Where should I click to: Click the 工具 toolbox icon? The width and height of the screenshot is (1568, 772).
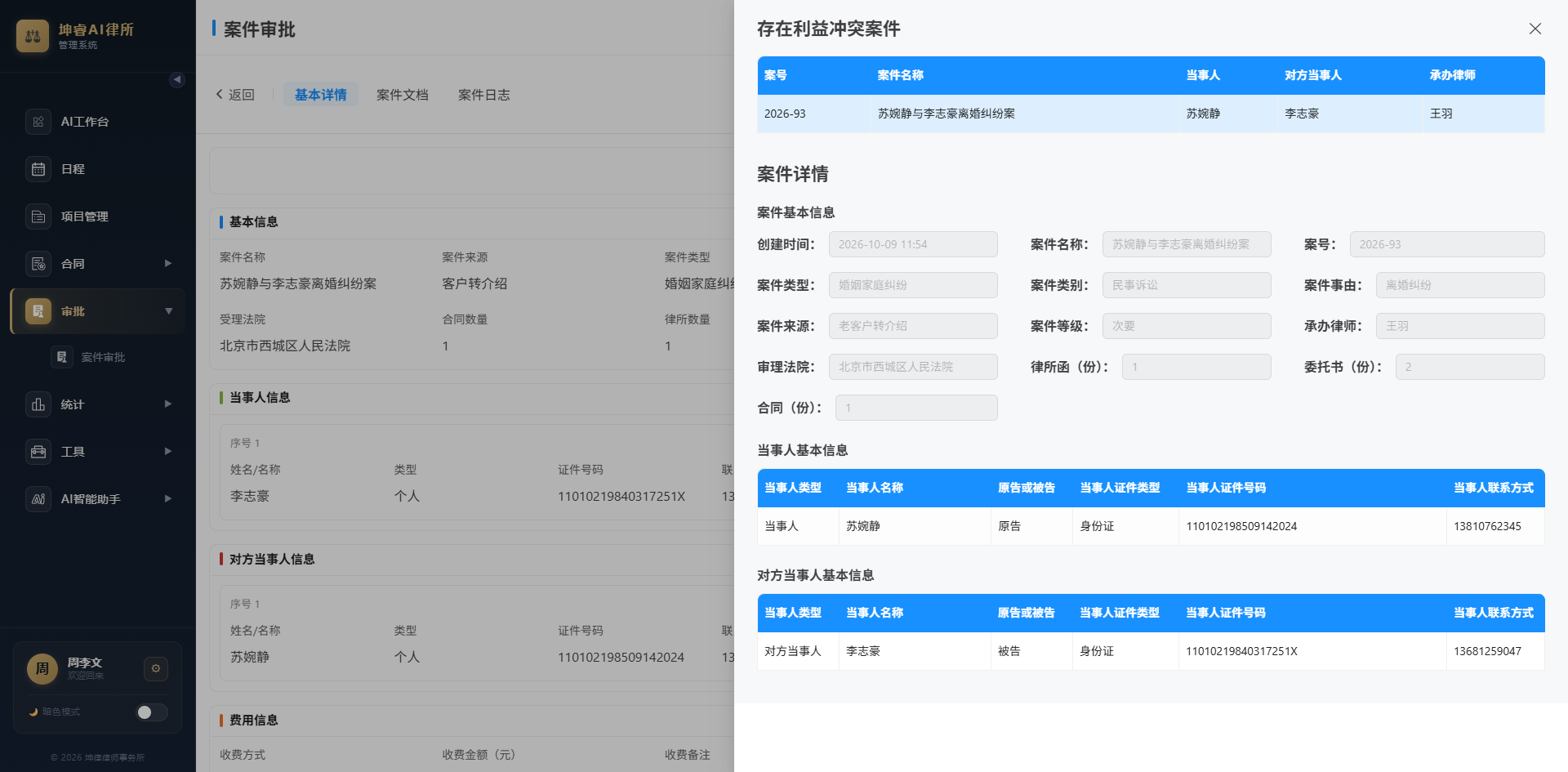(x=38, y=452)
